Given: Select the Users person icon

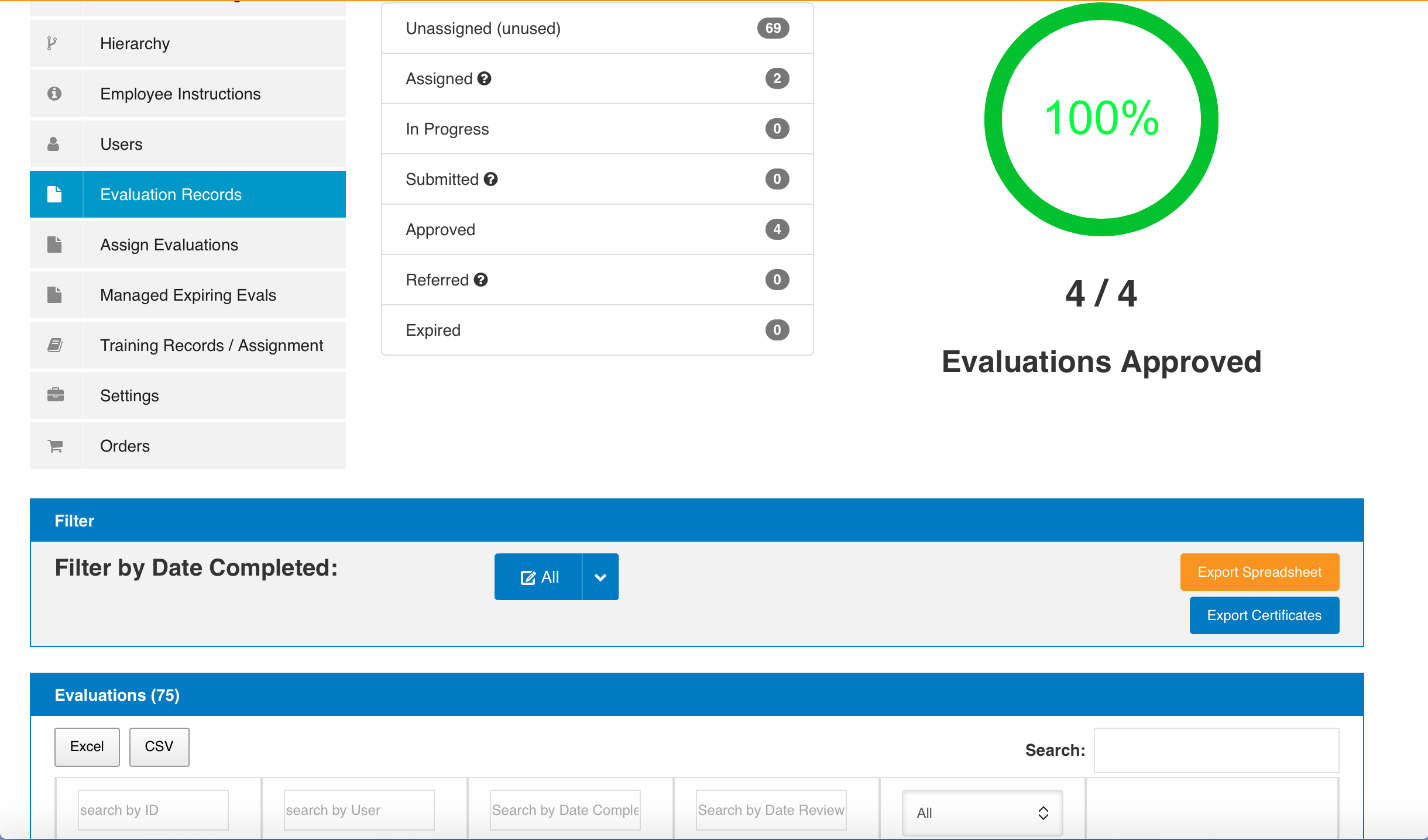Looking at the screenshot, I should (x=55, y=143).
